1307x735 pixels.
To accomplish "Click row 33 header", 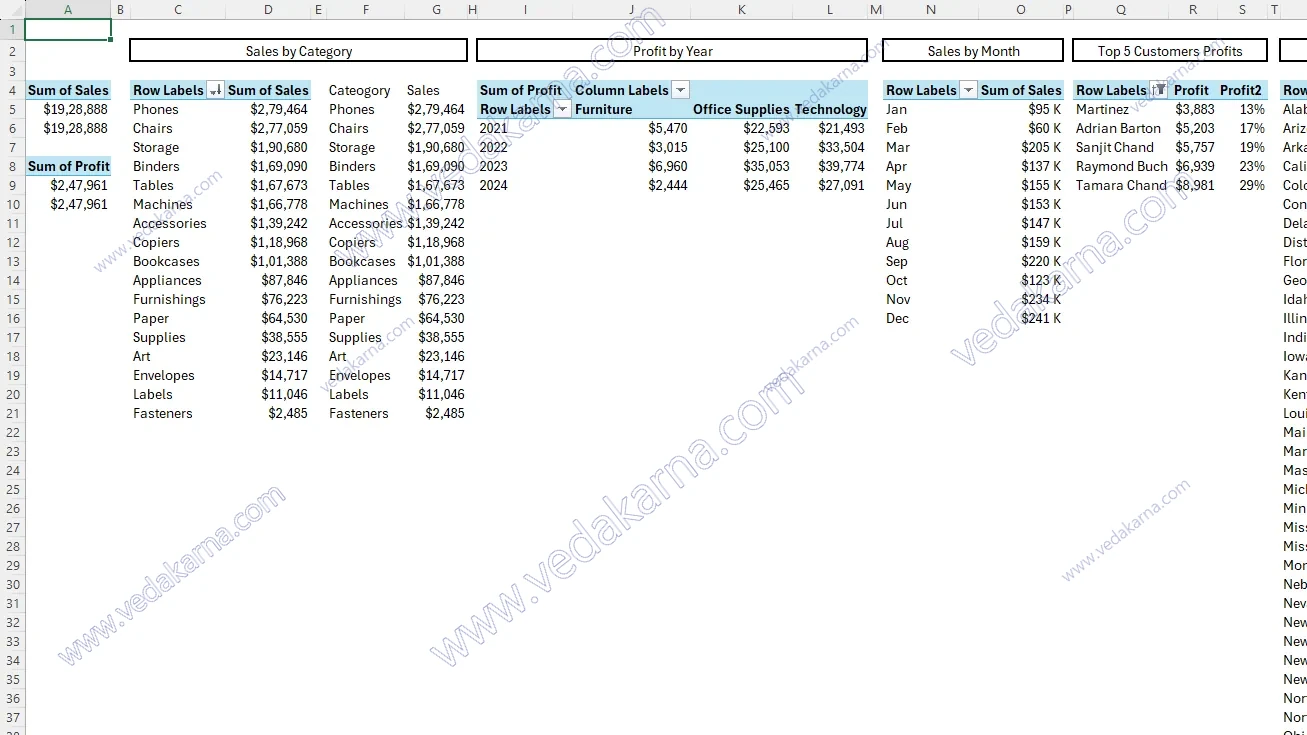I will [x=12, y=641].
